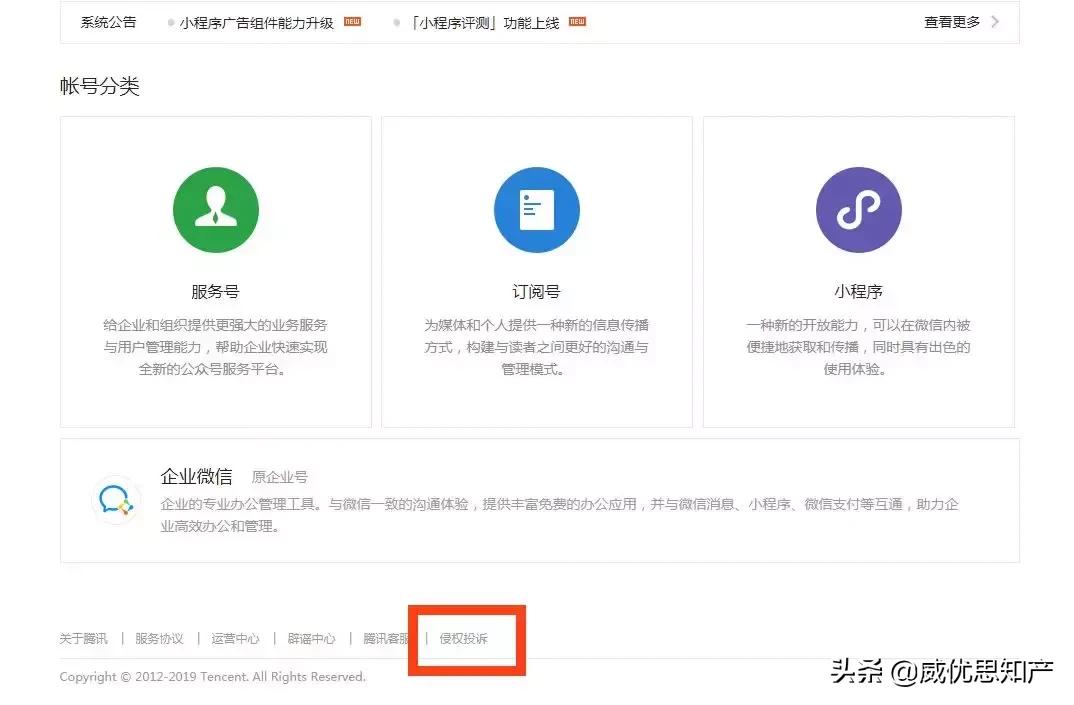Click the NEW badge beside 小程序广告组件能力升级
Viewport: 1074px width, 705px height.
coord(350,20)
